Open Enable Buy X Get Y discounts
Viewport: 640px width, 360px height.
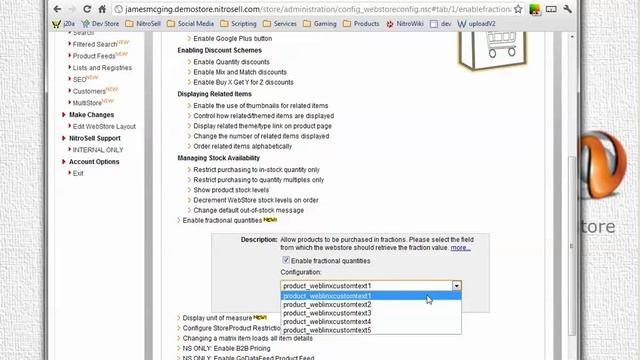coord(243,82)
